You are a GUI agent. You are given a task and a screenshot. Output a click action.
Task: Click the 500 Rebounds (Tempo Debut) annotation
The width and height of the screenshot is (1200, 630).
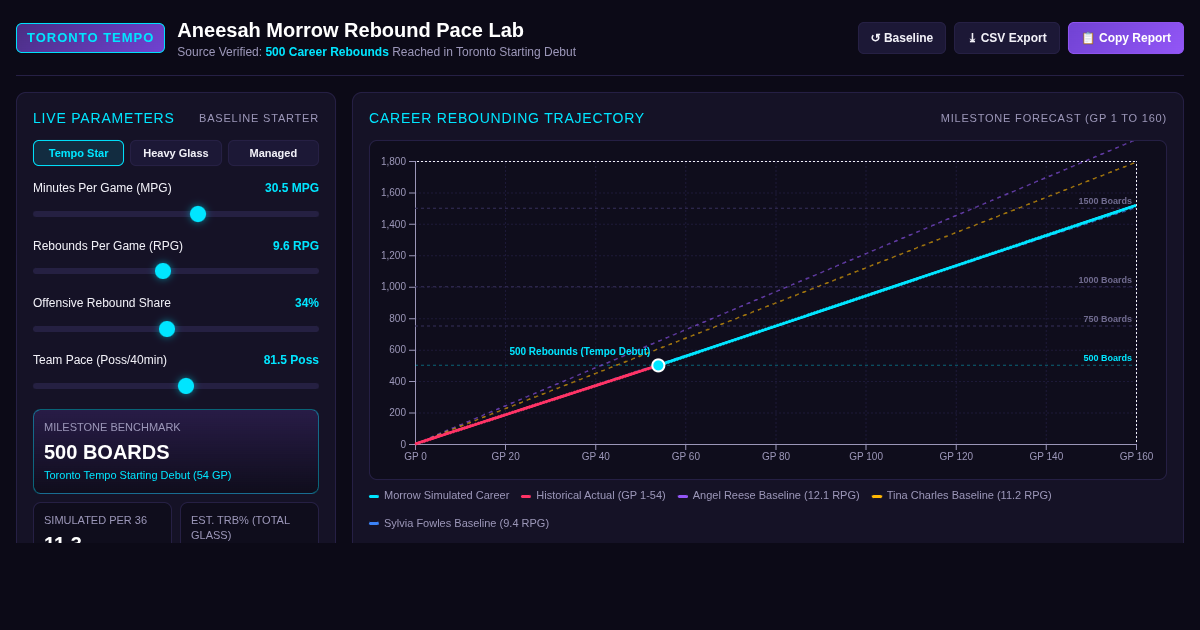pos(580,352)
